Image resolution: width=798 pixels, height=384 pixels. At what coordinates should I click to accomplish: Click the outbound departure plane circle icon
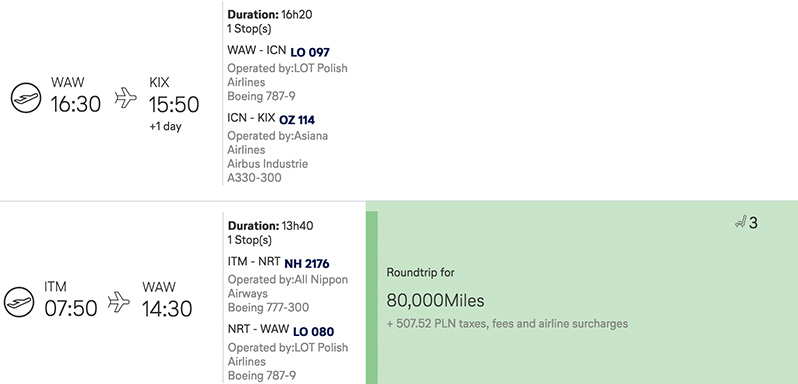pyautogui.click(x=26, y=98)
